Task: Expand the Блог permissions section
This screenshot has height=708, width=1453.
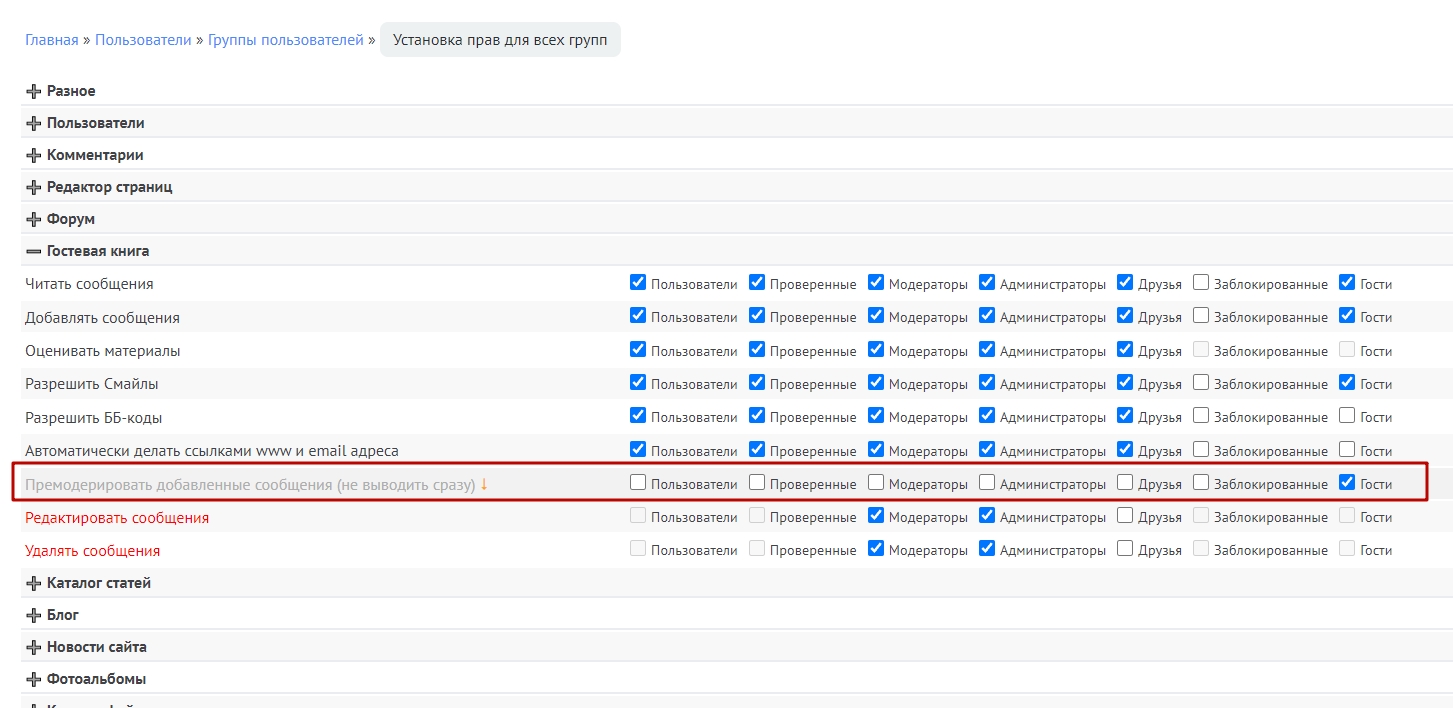Action: (x=62, y=615)
